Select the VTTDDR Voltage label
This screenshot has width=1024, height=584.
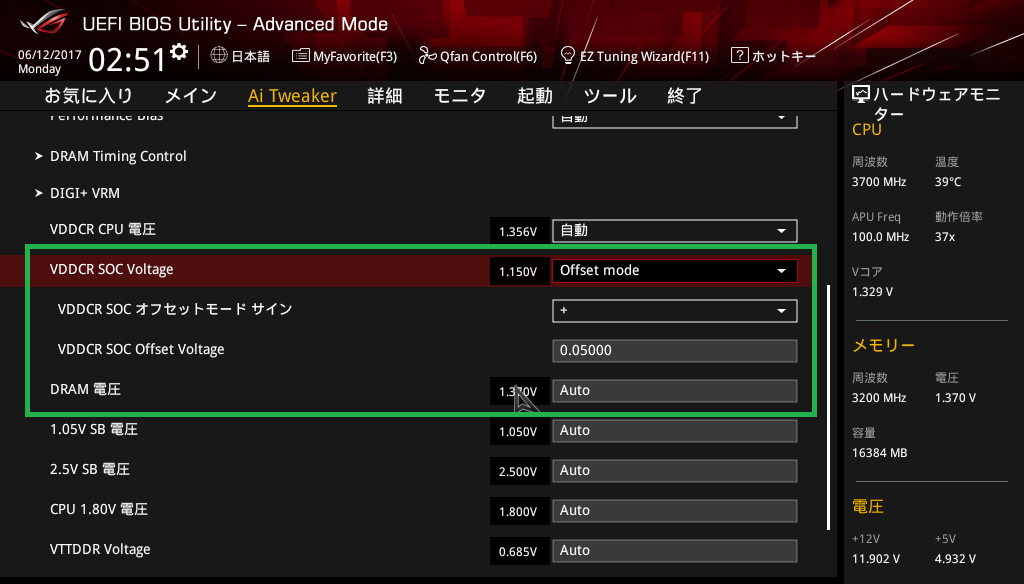pyautogui.click(x=100, y=549)
